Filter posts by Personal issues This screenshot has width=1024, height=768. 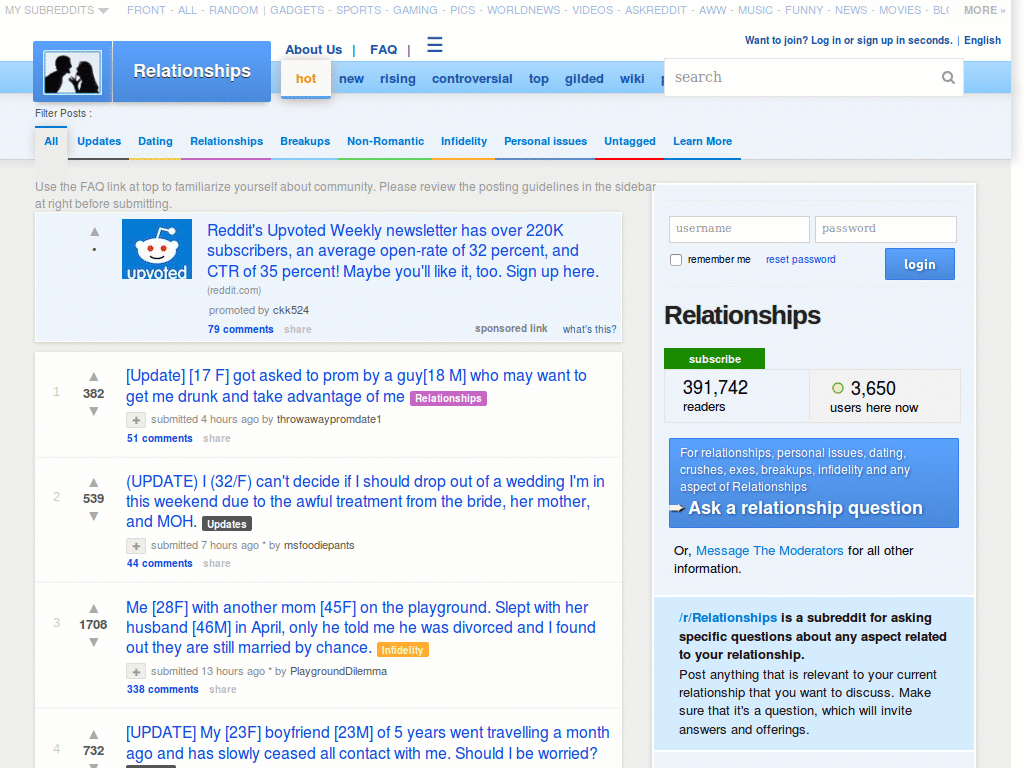545,142
